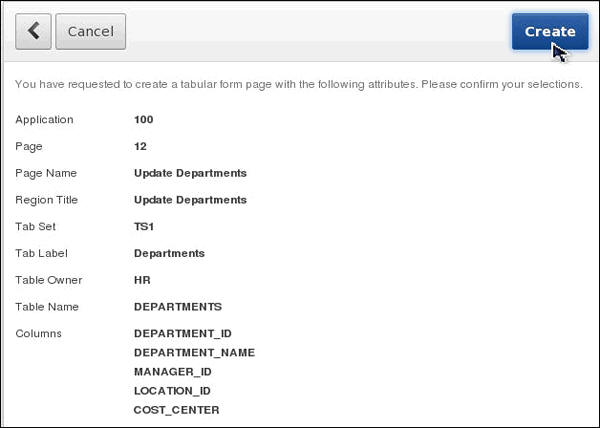Click the Page Name value Update Departments

(190, 173)
